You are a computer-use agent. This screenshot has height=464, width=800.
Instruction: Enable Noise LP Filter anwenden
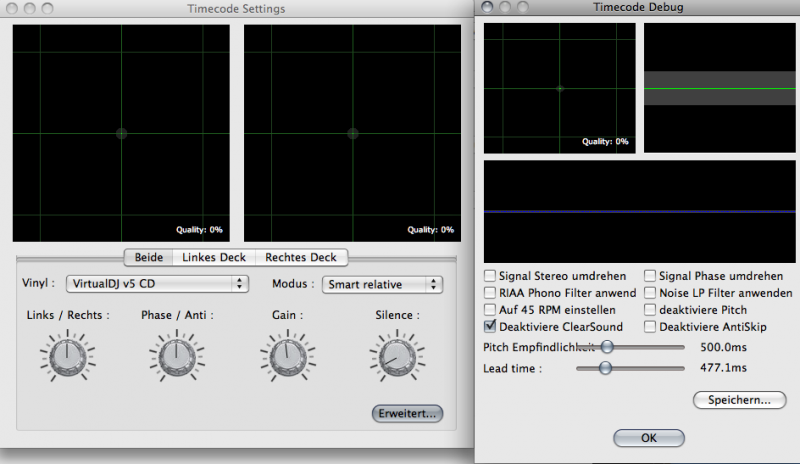(x=650, y=293)
